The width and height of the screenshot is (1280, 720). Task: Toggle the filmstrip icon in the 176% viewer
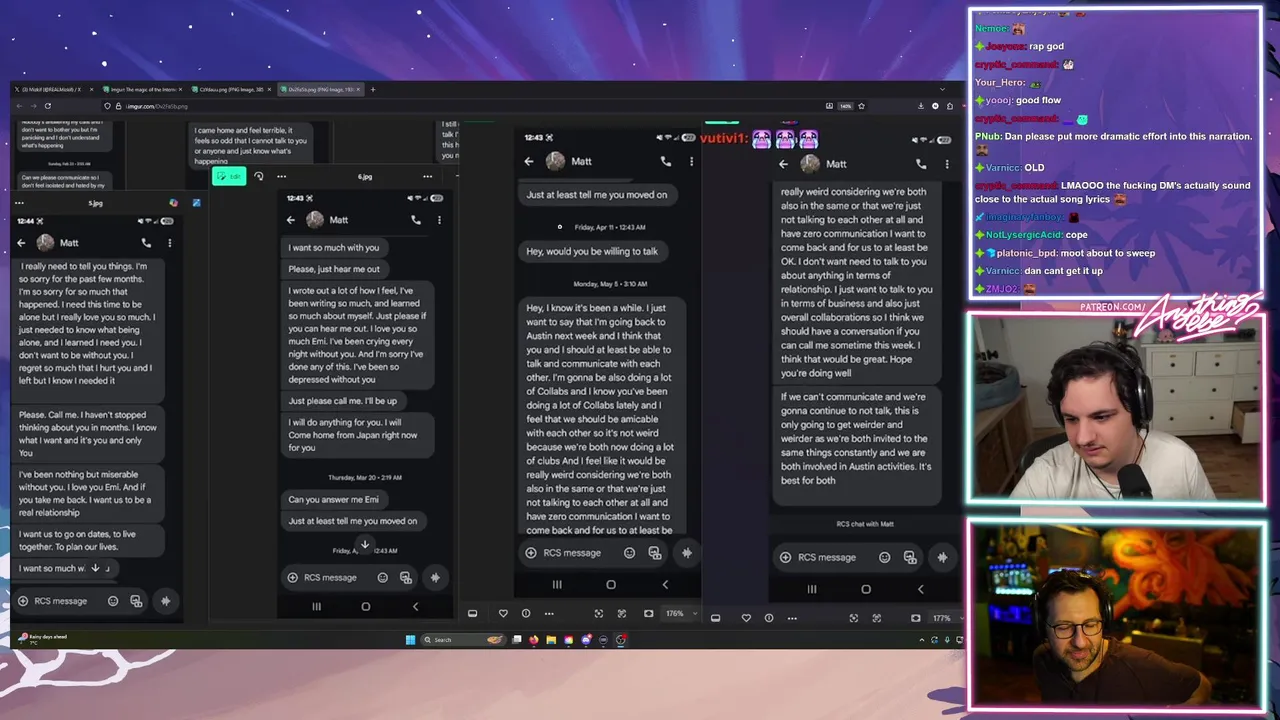pyautogui.click(x=473, y=613)
